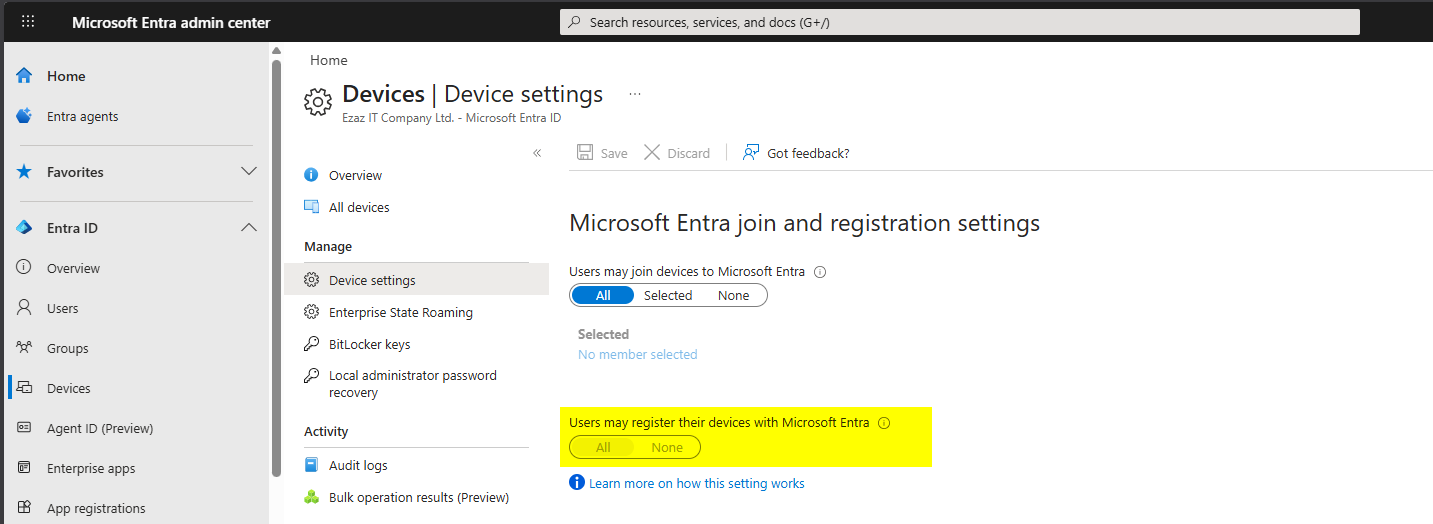Open the app launcher waffle icon

click(28, 22)
